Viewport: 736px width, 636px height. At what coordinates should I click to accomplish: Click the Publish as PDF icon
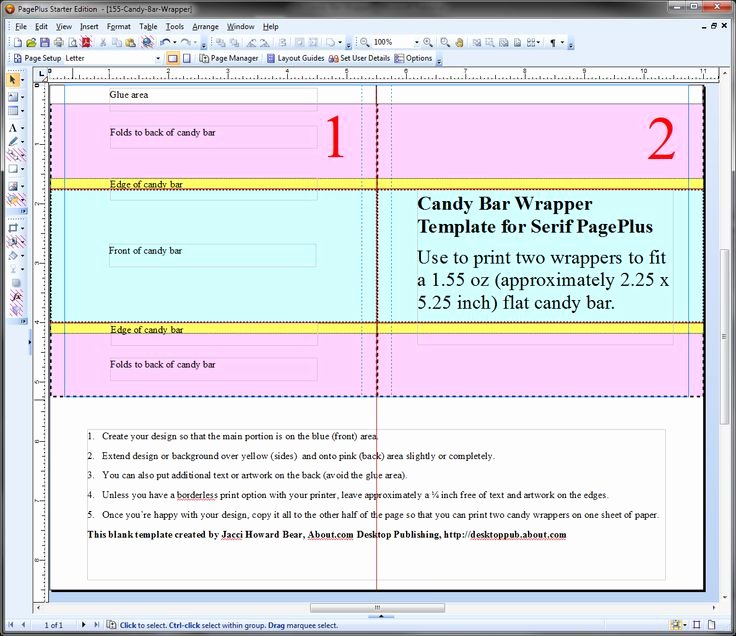coord(86,43)
